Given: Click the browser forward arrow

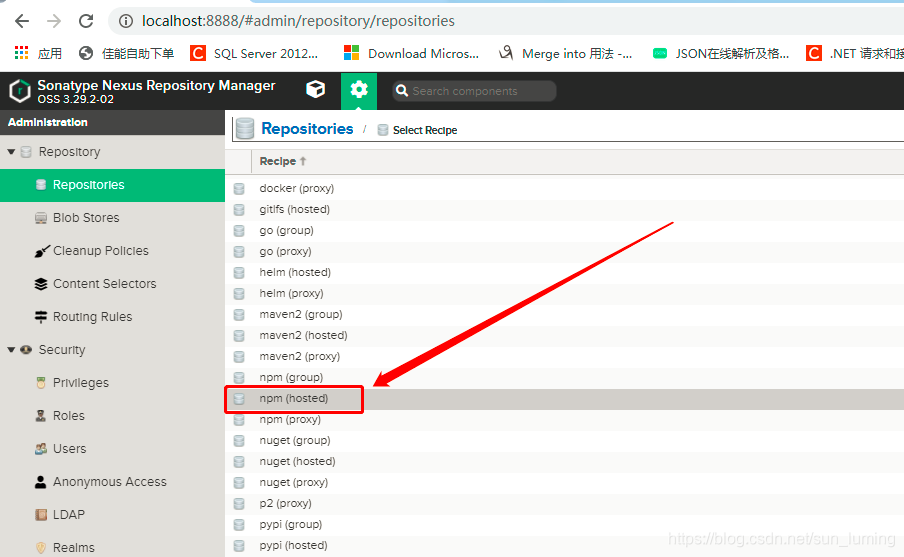Looking at the screenshot, I should [x=54, y=21].
